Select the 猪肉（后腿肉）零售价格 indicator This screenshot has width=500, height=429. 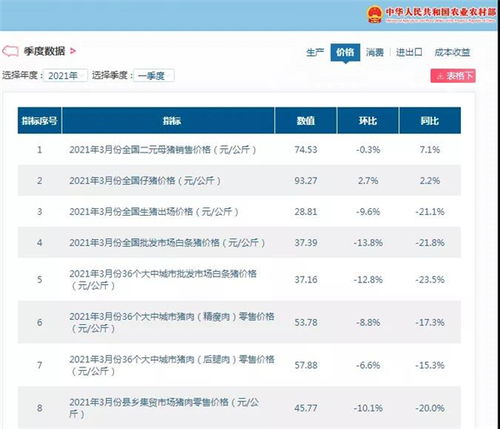[172, 365]
